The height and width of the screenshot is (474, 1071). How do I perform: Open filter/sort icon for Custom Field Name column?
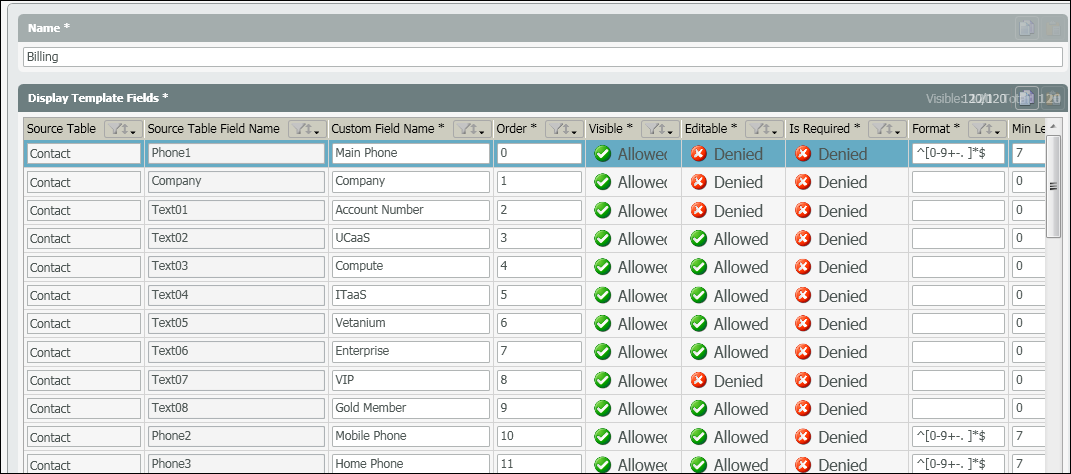pos(471,129)
